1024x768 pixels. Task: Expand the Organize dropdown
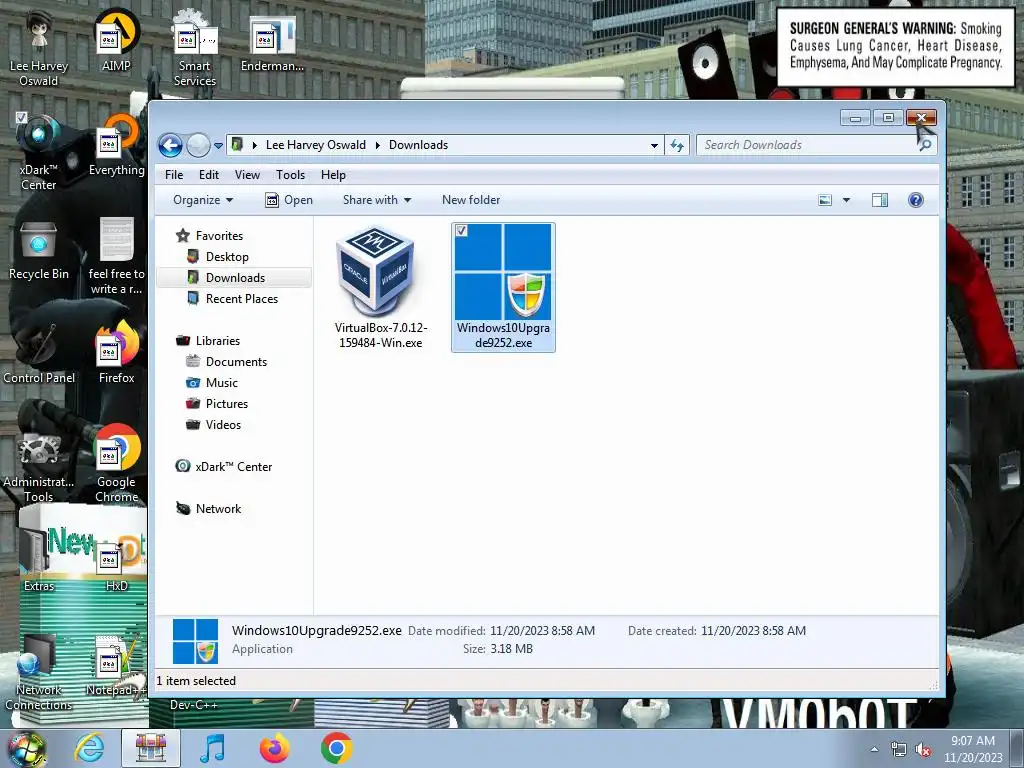click(203, 200)
